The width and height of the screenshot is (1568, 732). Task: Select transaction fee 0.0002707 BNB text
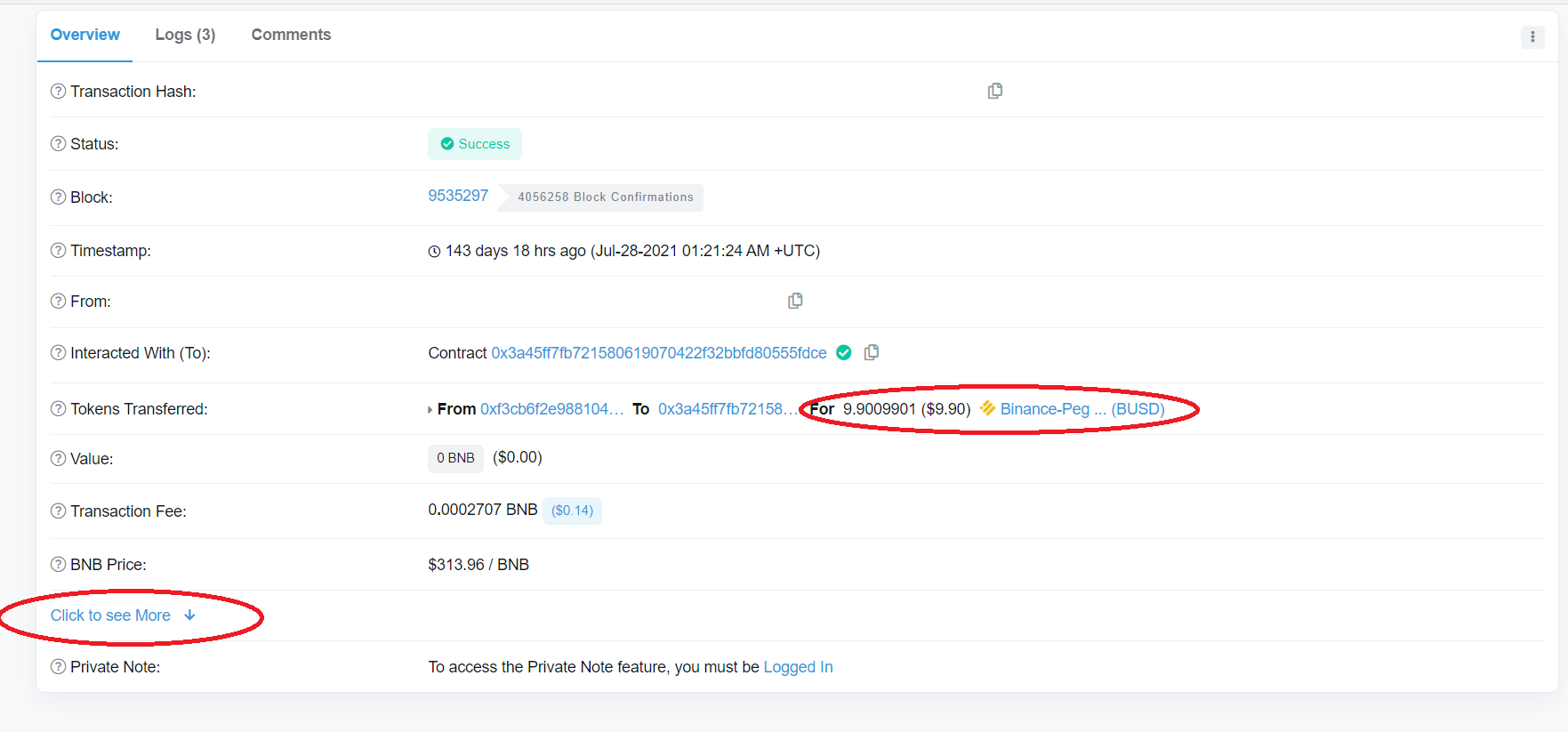483,510
